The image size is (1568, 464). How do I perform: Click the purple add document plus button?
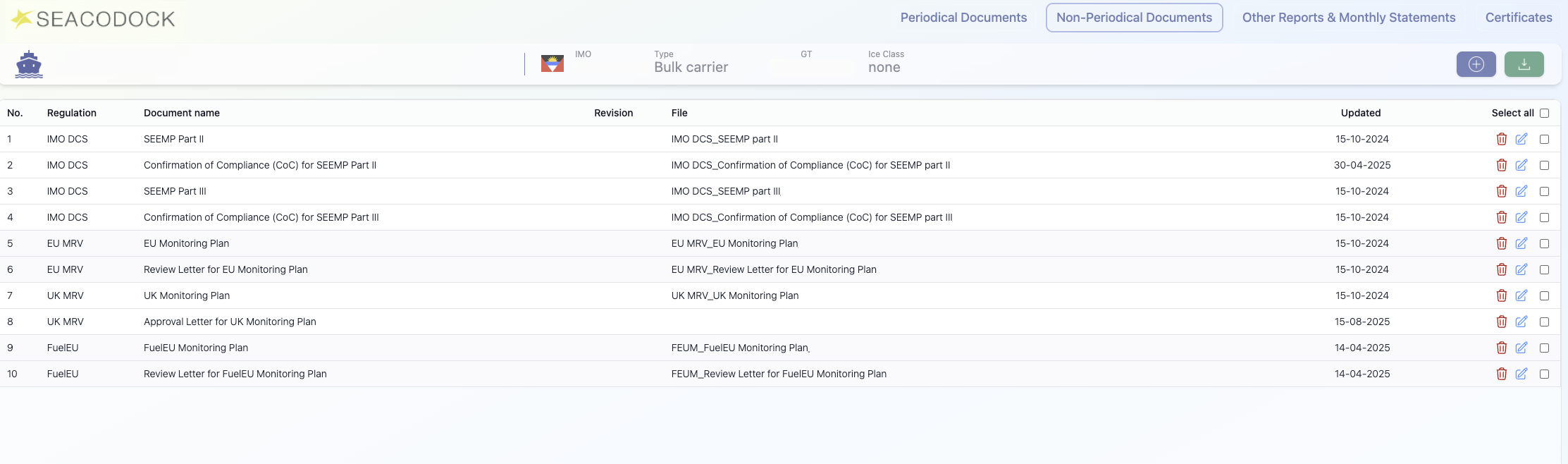tap(1476, 64)
